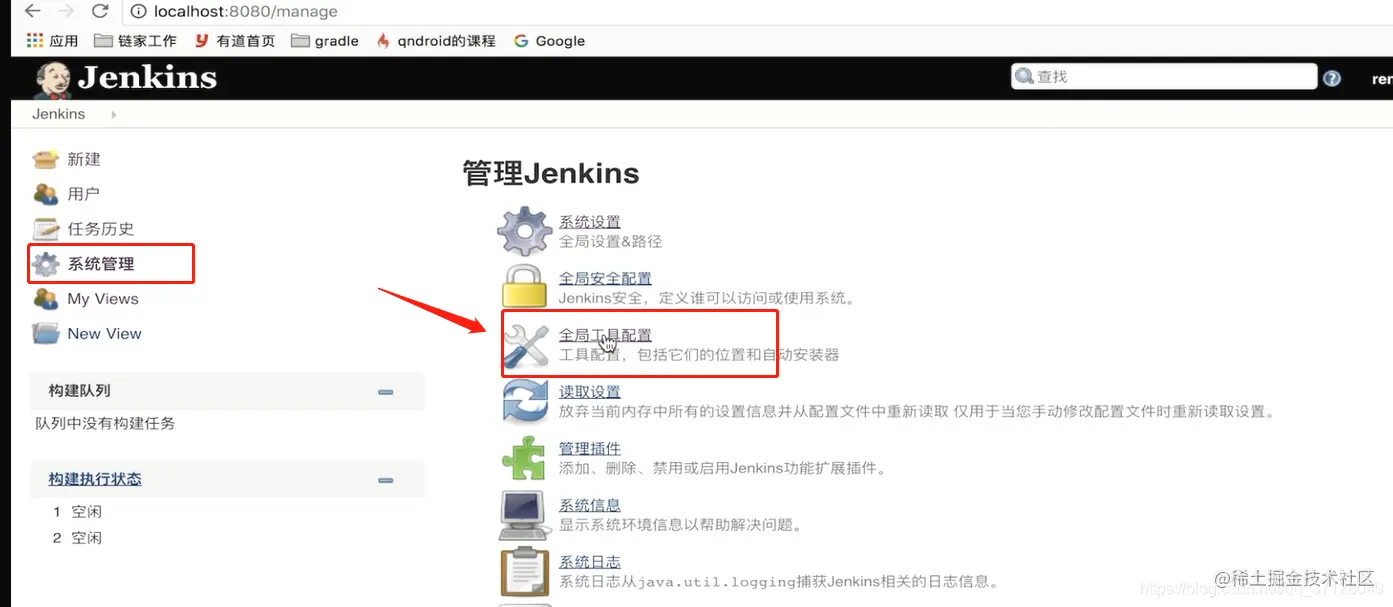Click the 系统日志 clipboard icon
This screenshot has height=607, width=1393.
tap(524, 572)
